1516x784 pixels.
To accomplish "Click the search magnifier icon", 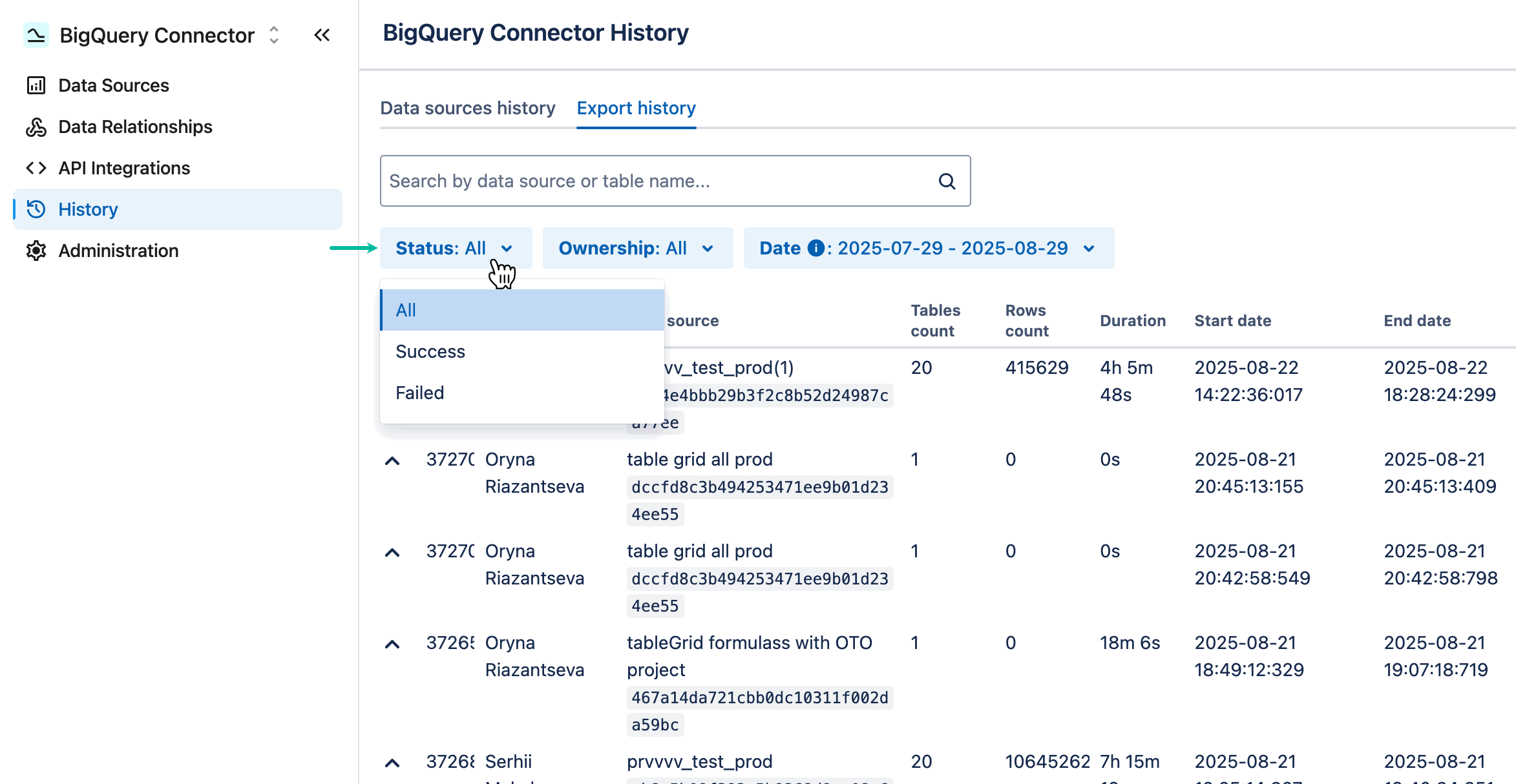I will click(x=947, y=181).
